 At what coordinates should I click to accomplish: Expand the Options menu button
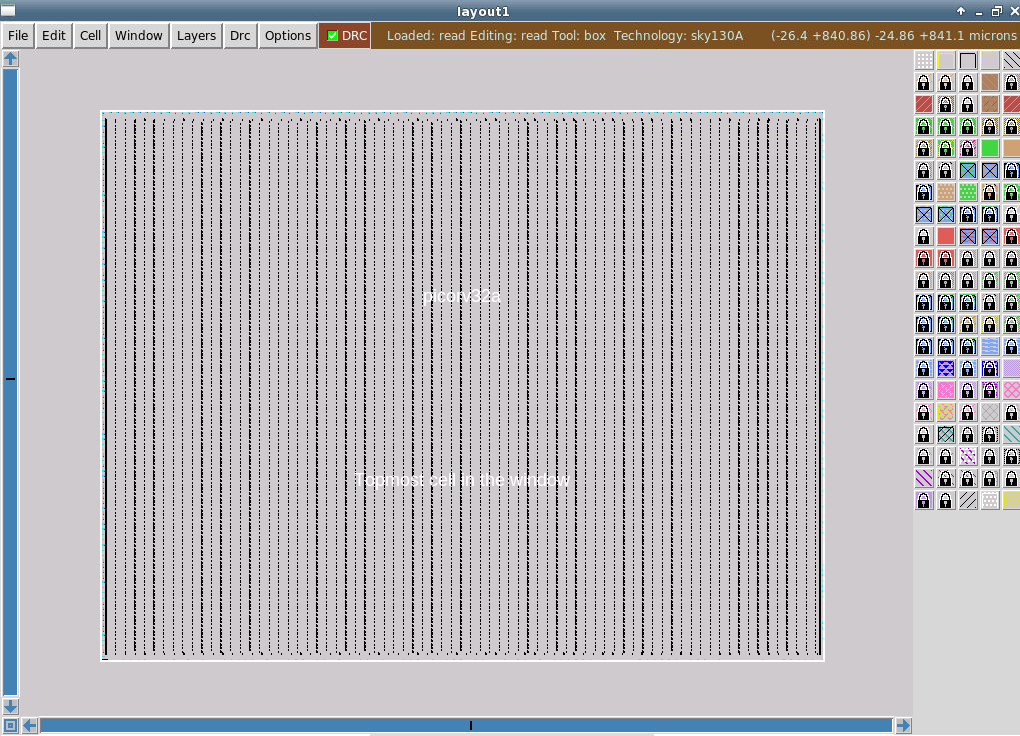click(288, 36)
